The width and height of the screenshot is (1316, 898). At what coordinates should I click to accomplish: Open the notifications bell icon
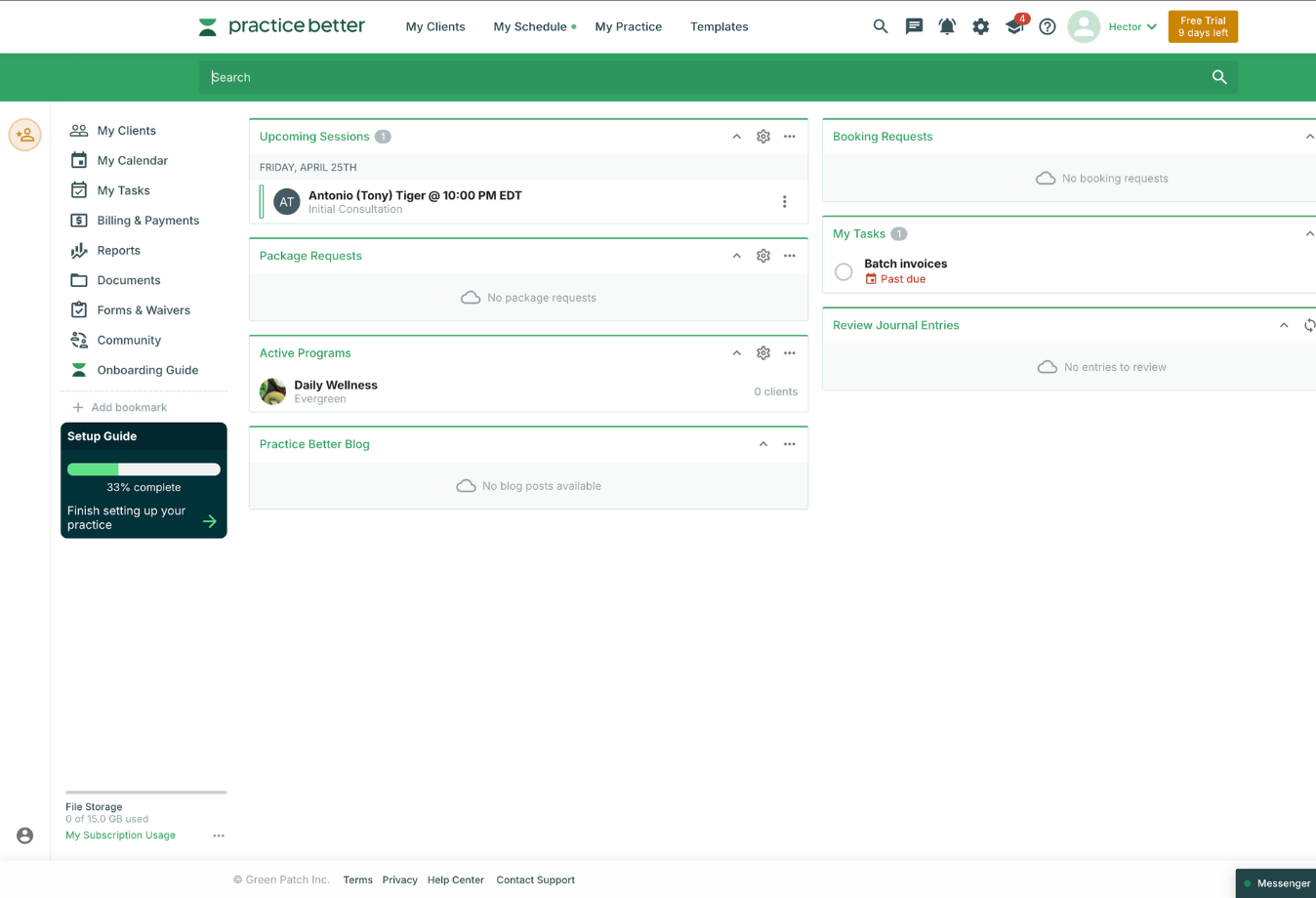(x=947, y=26)
